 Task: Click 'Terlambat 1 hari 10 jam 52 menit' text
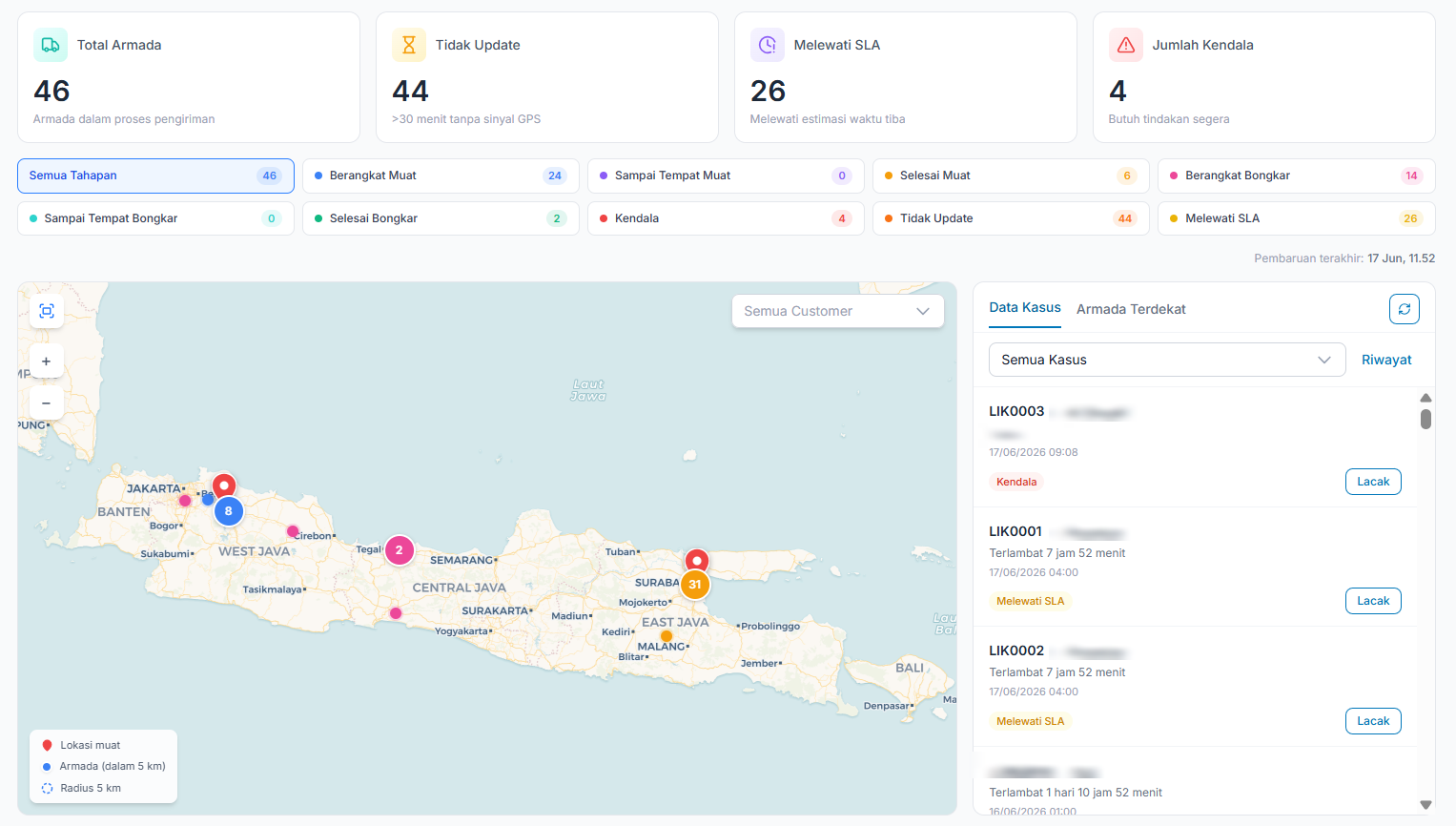(1076, 793)
